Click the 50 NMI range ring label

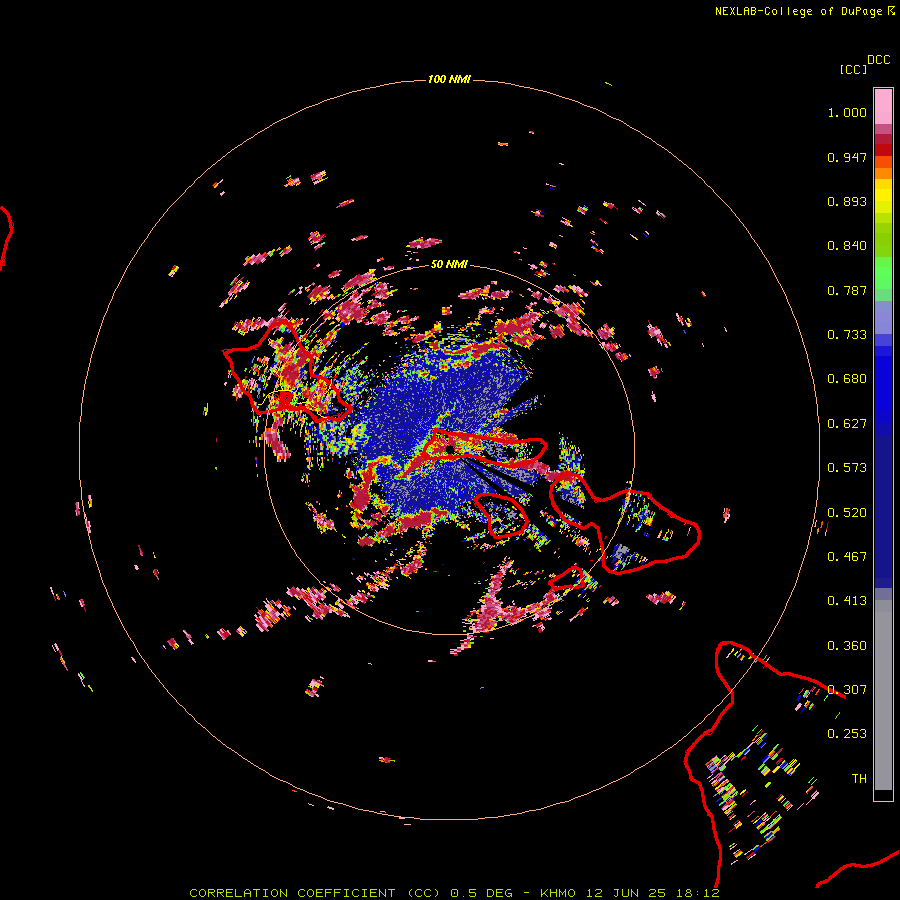pos(449,264)
